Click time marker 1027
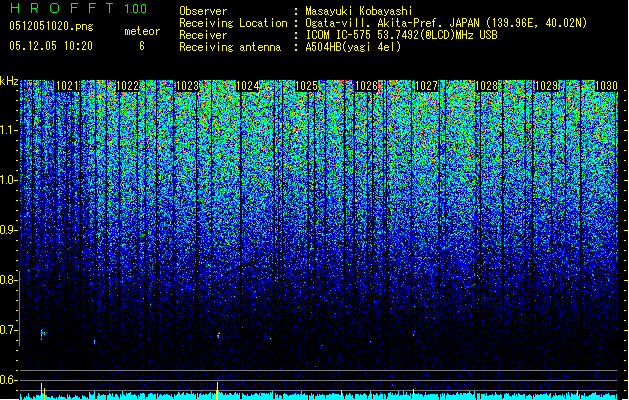Viewport: 629px width, 400px height. tap(426, 86)
